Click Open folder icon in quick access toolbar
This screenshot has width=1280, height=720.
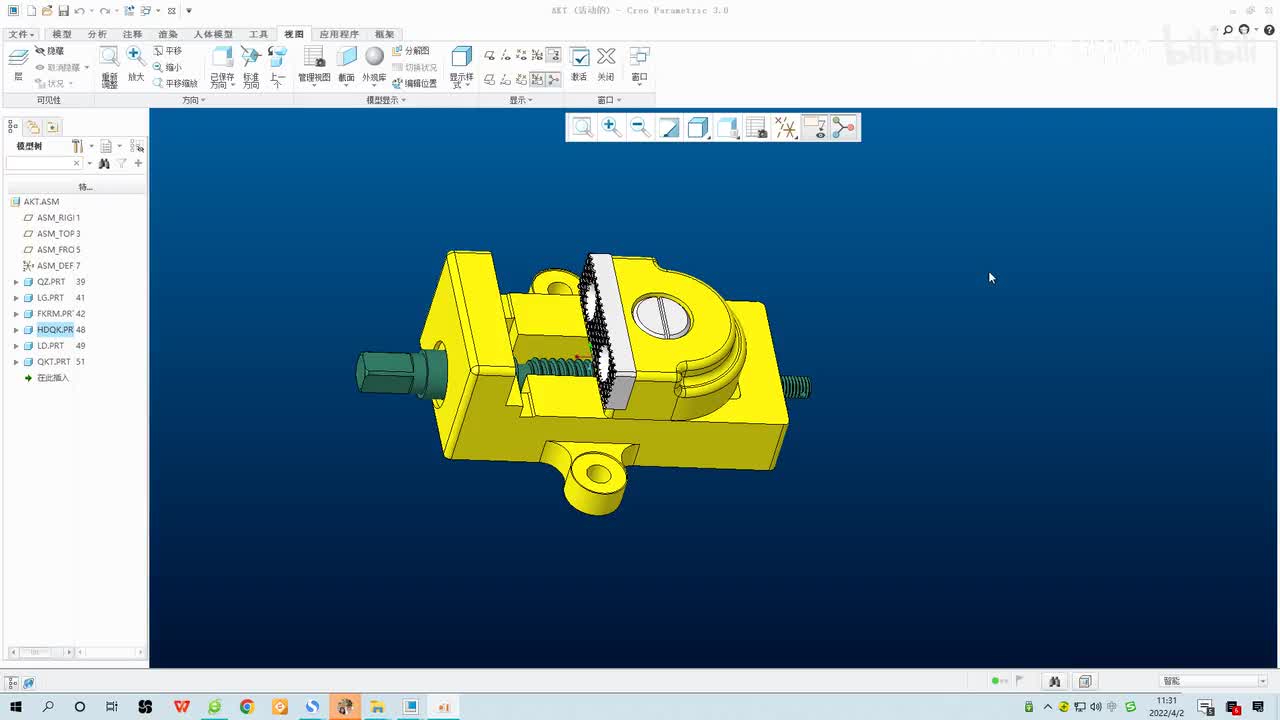[x=47, y=11]
